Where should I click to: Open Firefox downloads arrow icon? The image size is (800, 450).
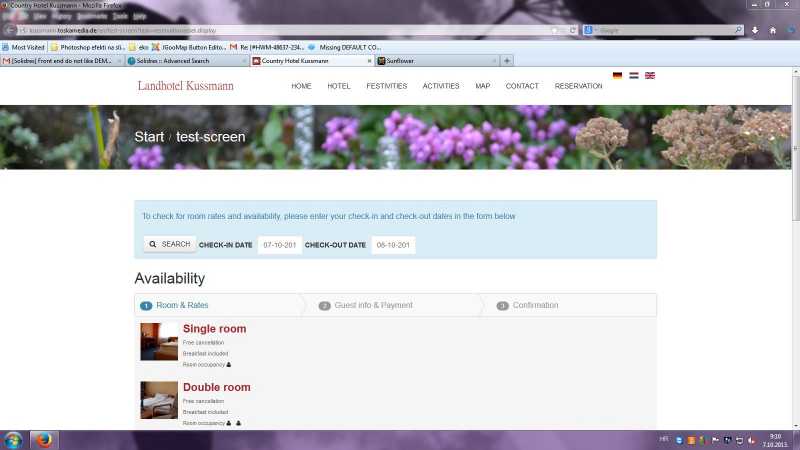click(x=757, y=30)
